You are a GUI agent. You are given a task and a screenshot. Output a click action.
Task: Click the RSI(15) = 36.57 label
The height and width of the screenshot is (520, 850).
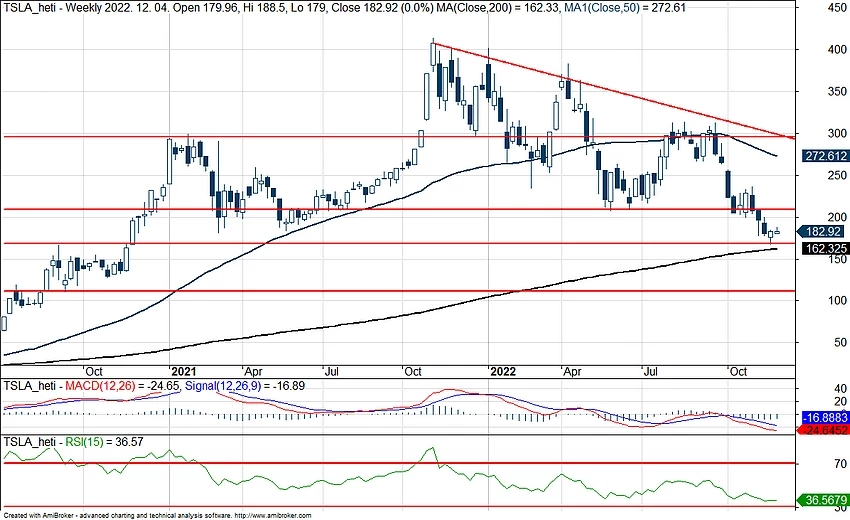(105, 442)
